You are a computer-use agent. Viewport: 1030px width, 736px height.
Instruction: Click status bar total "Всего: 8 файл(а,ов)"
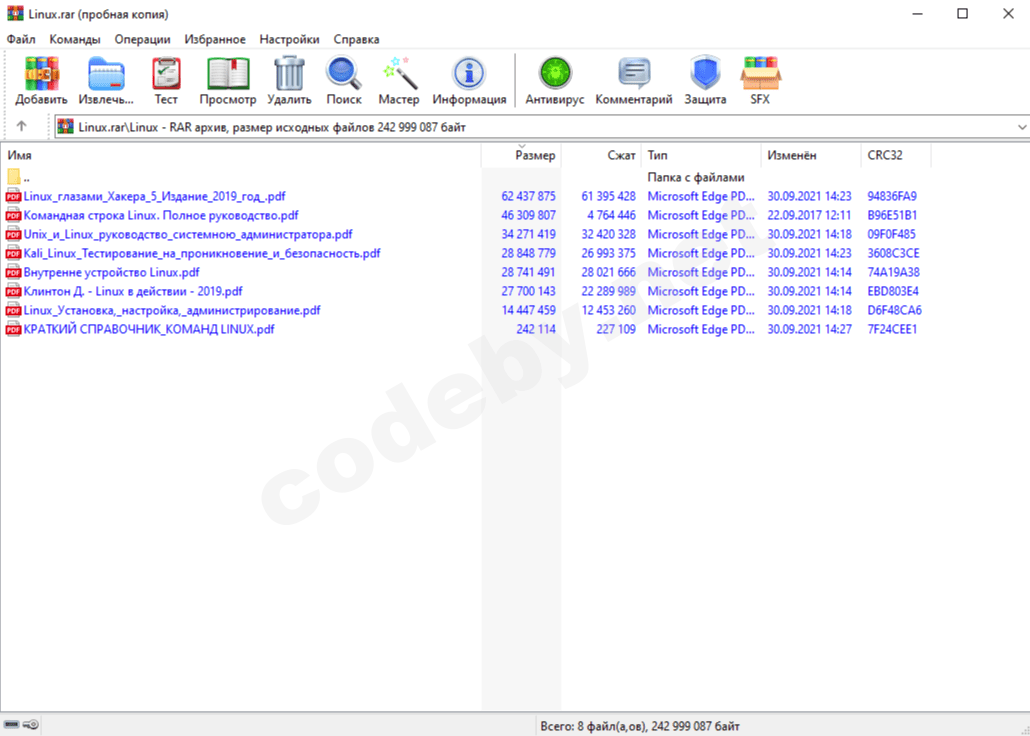(593, 726)
